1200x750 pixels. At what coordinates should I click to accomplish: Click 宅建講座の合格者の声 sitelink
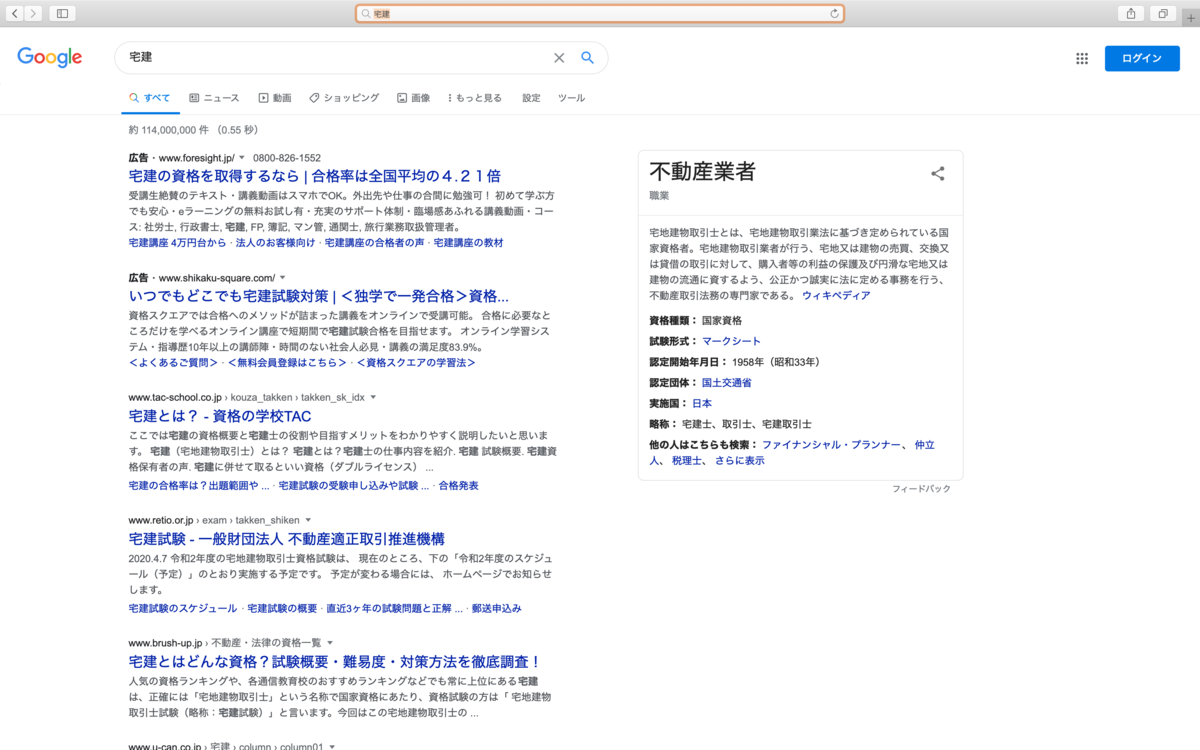coord(374,243)
